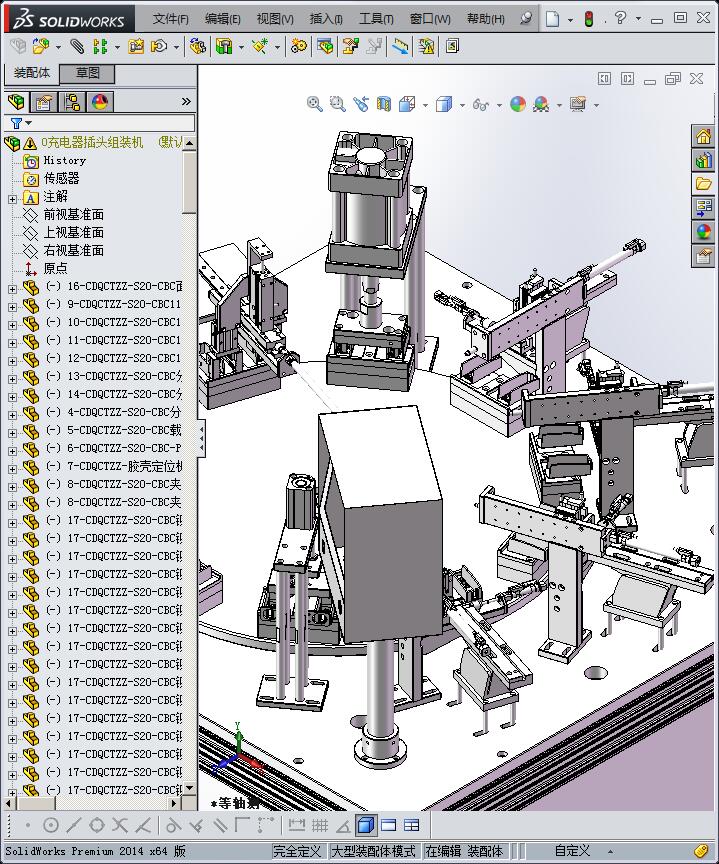Open the PropertyManager tab icon
The image size is (719, 864).
[44, 102]
